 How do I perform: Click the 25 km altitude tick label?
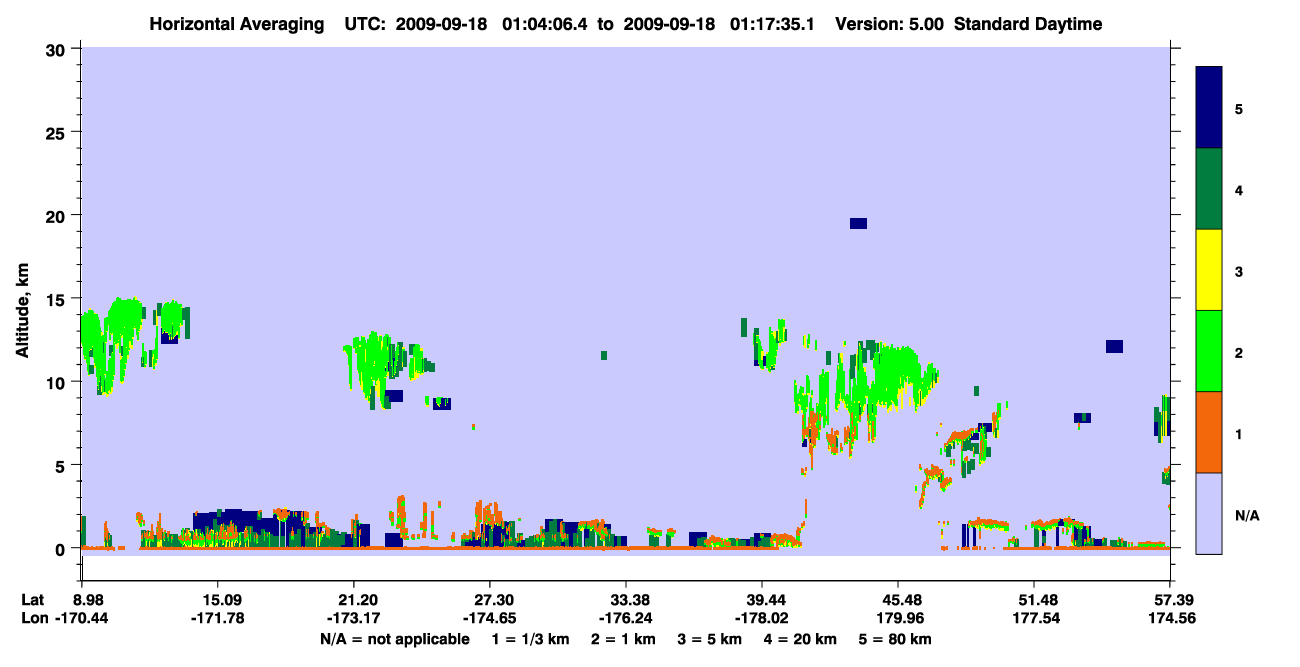click(57, 132)
